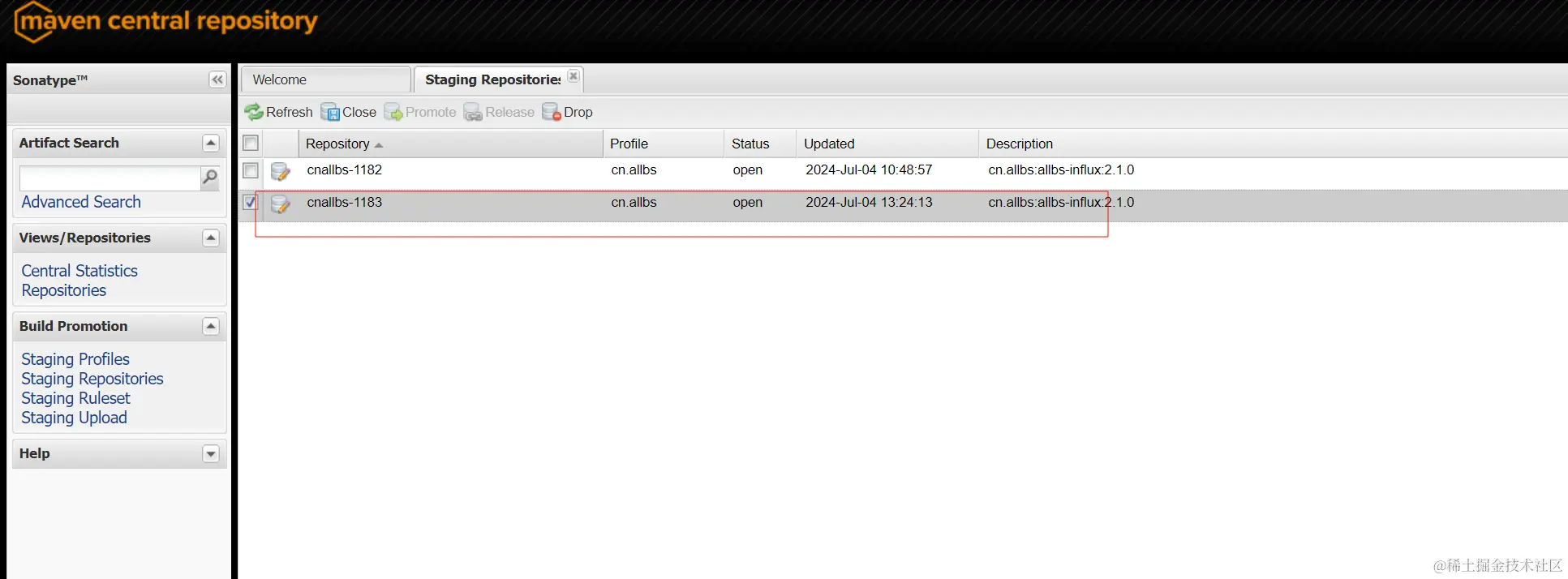Expand the Help panel
1568x579 pixels.
(211, 454)
